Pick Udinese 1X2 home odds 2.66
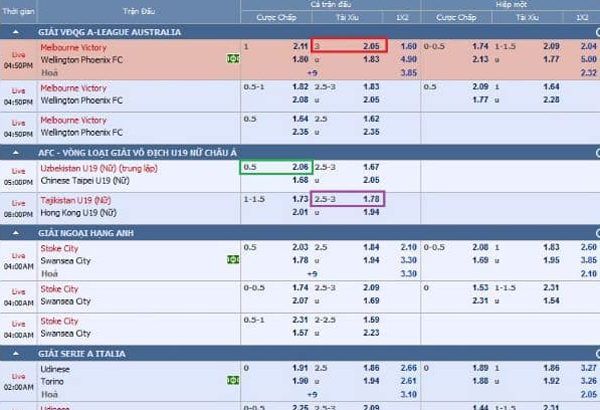 [409, 368]
